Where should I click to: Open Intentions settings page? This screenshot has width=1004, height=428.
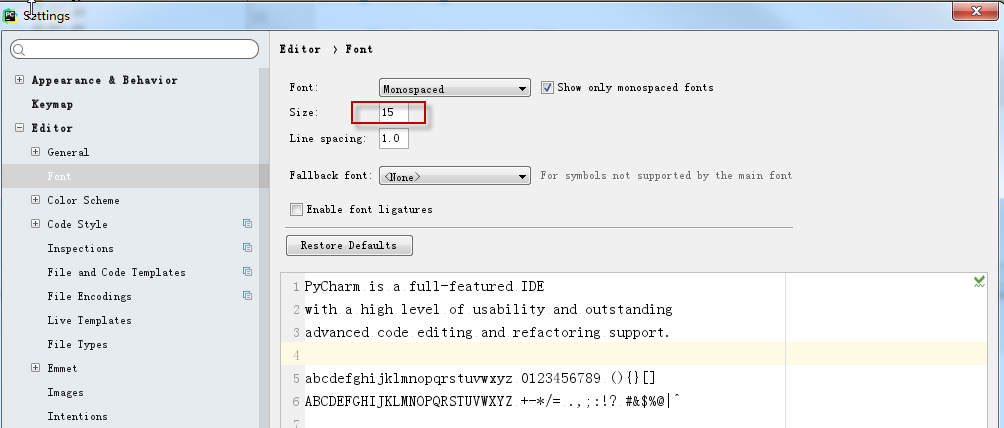[x=77, y=416]
